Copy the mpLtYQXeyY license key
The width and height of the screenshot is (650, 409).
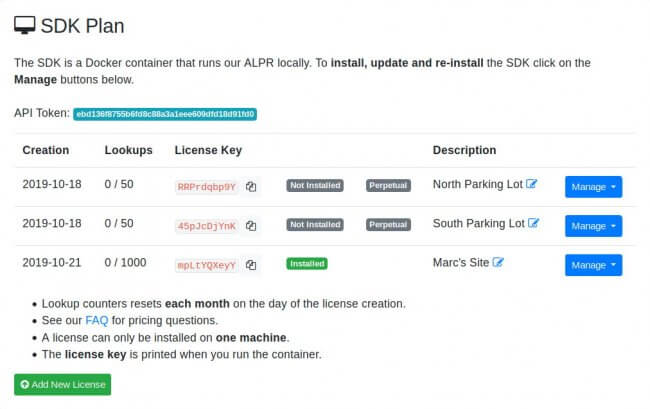251,265
